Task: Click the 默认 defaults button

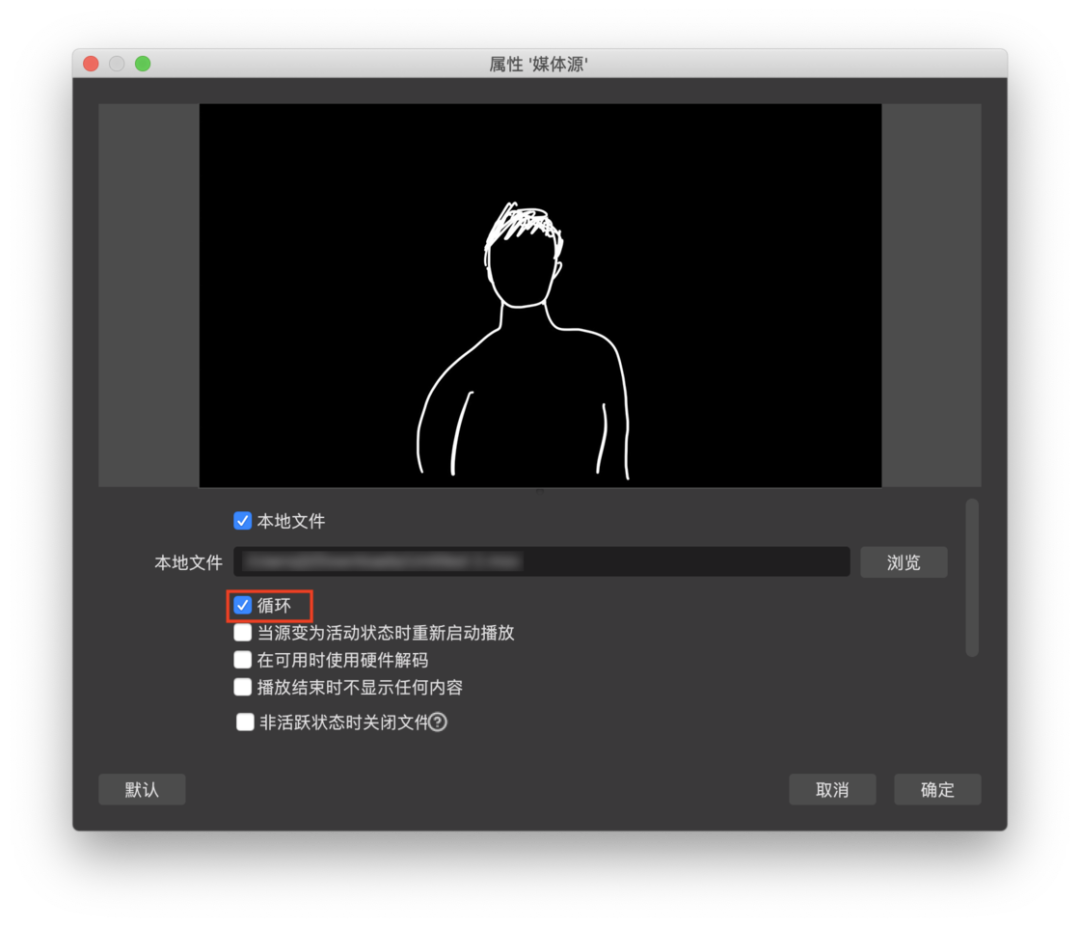Action: (142, 789)
